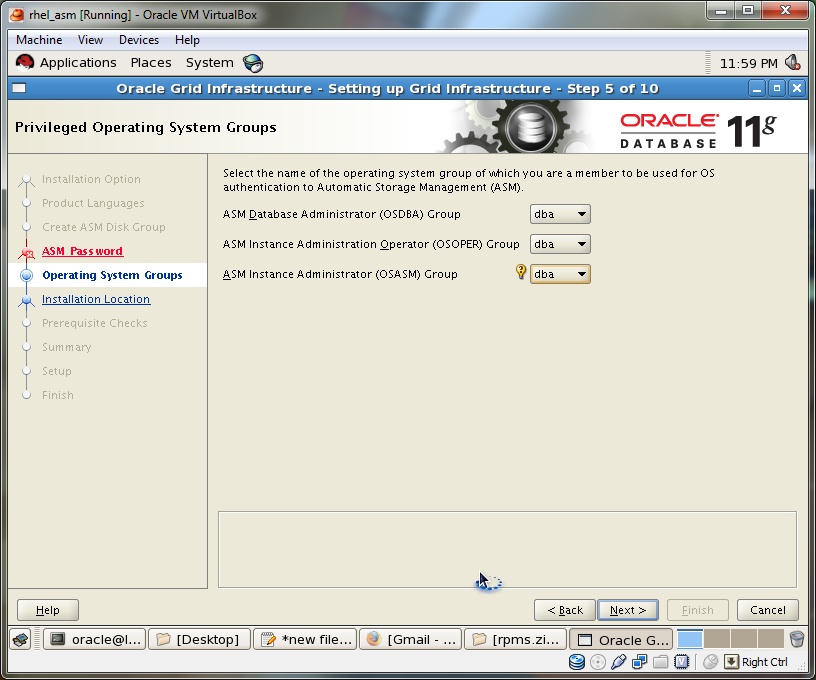Go to Installation Location step link
816x680 pixels.
pyautogui.click(x=96, y=299)
